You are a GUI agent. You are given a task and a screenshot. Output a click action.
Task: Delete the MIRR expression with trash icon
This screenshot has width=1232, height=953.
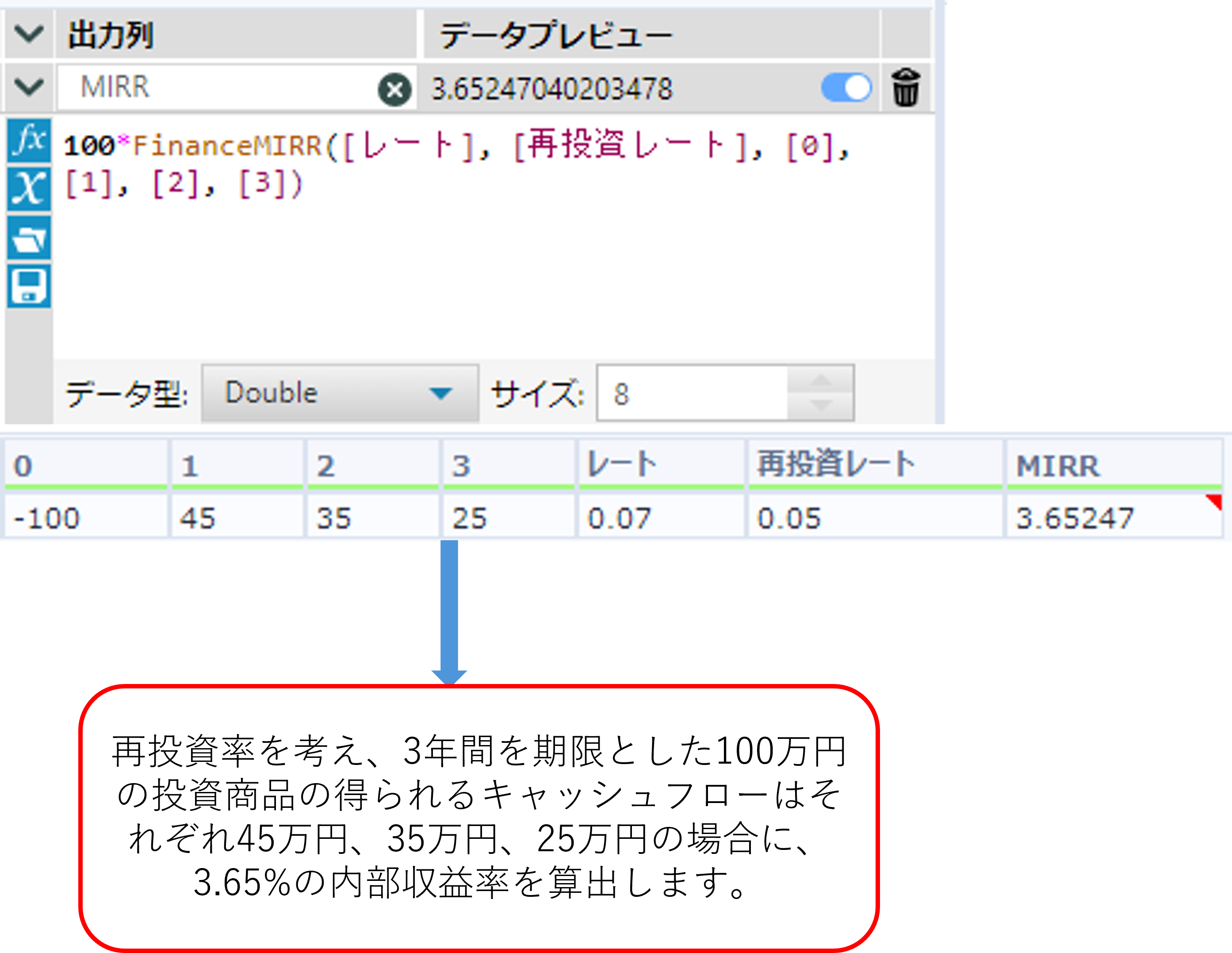905,88
